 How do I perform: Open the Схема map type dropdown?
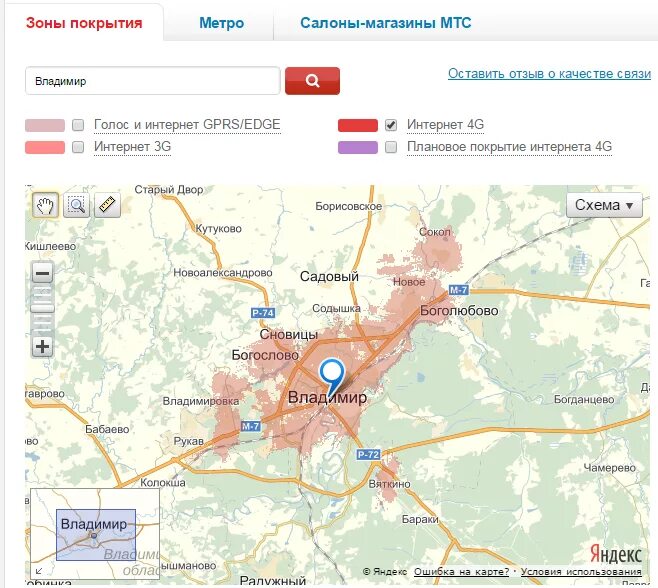pyautogui.click(x=604, y=205)
